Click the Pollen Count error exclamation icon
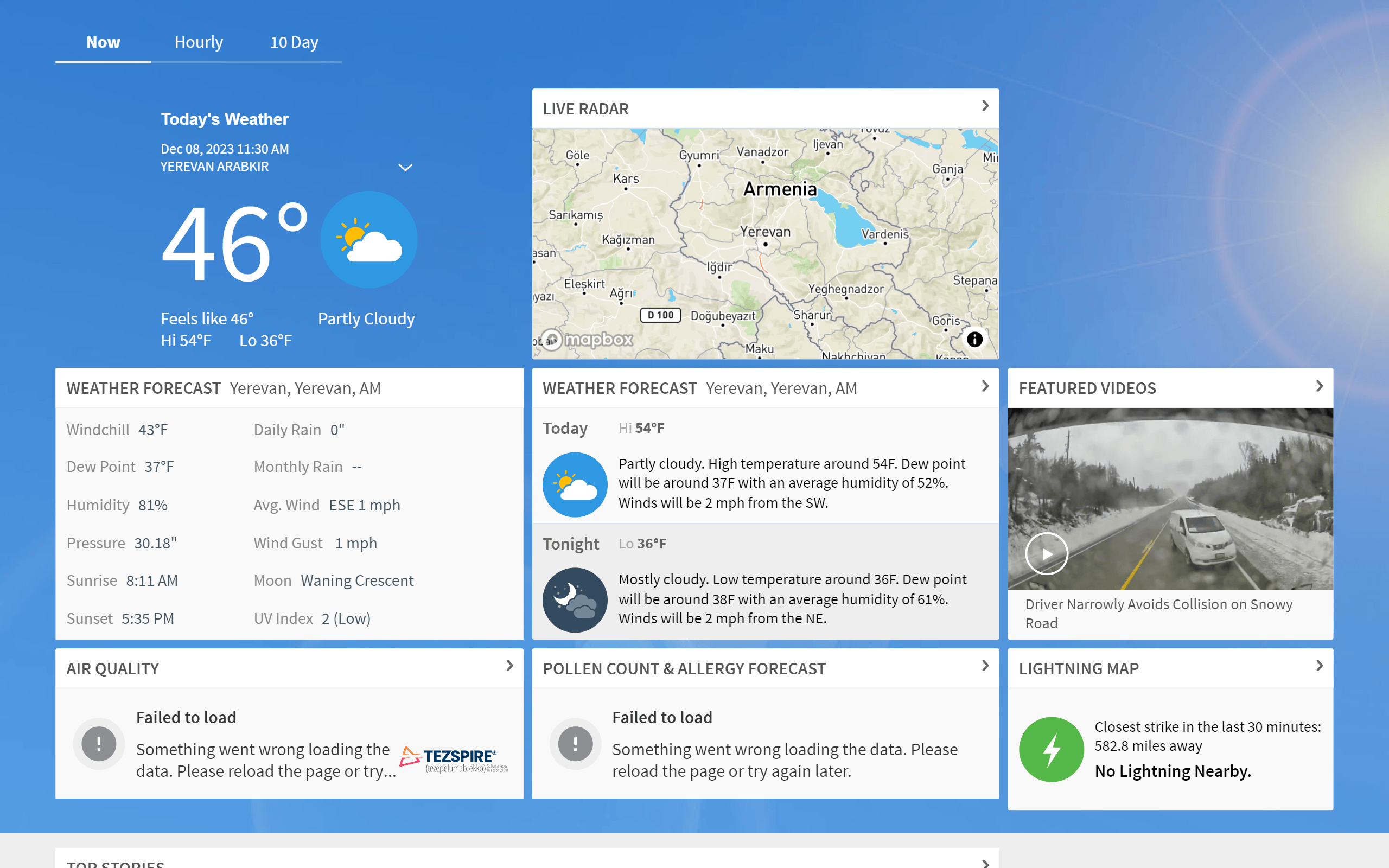 [x=575, y=744]
